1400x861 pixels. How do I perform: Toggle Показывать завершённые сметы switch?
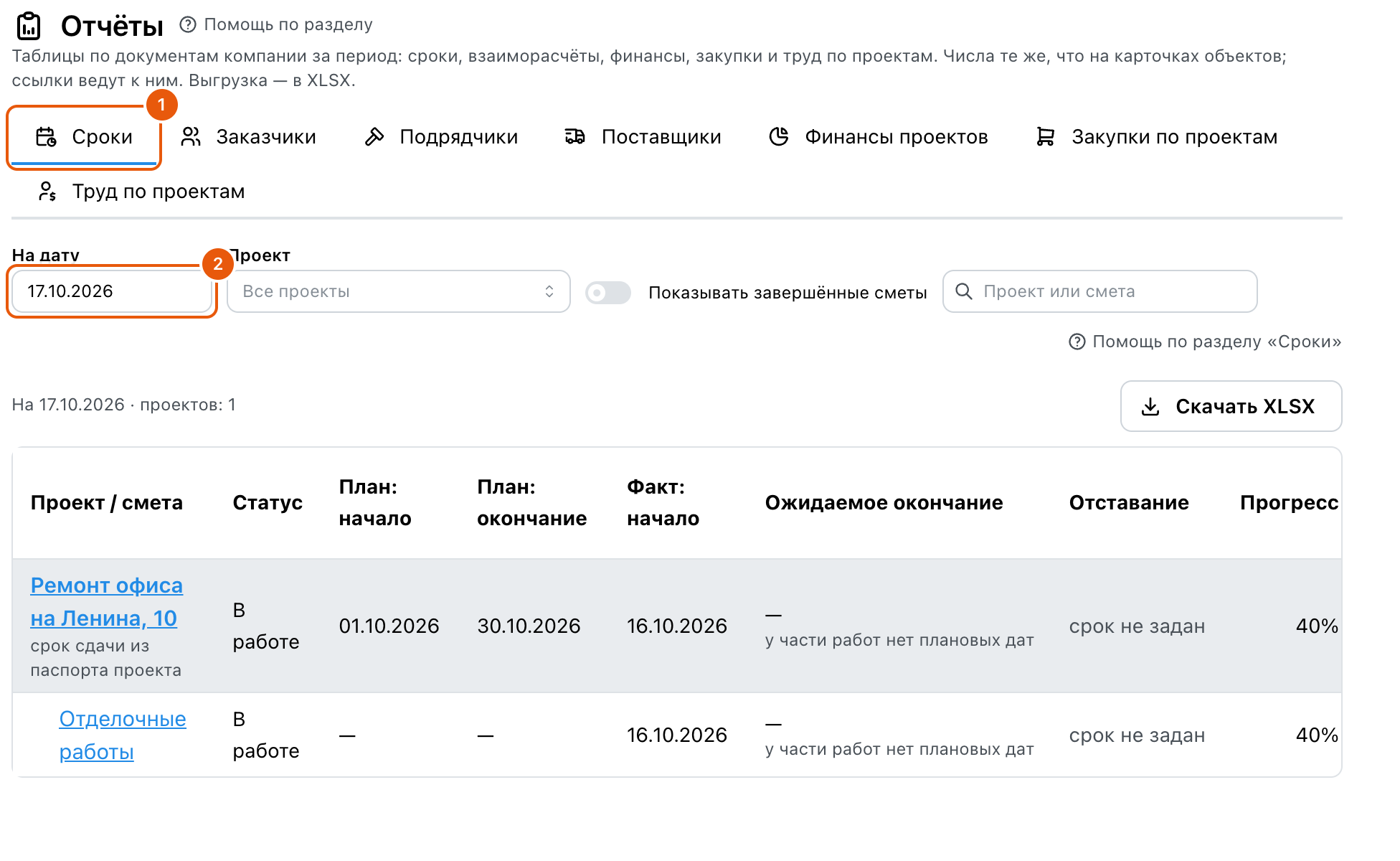pos(607,293)
